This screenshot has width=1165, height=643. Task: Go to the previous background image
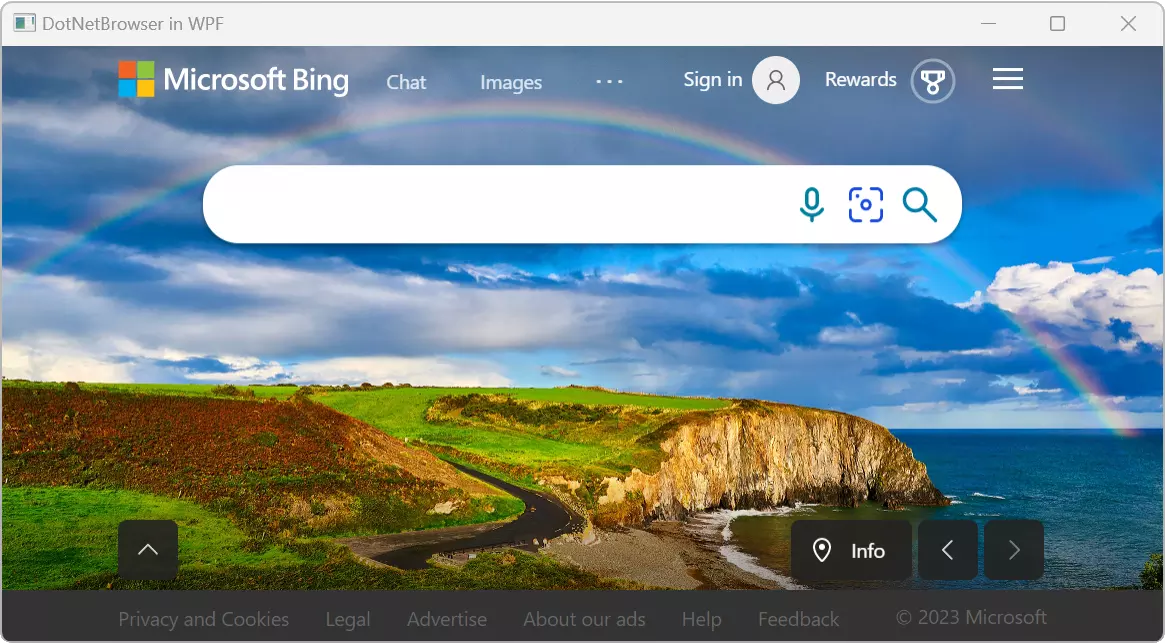point(947,550)
